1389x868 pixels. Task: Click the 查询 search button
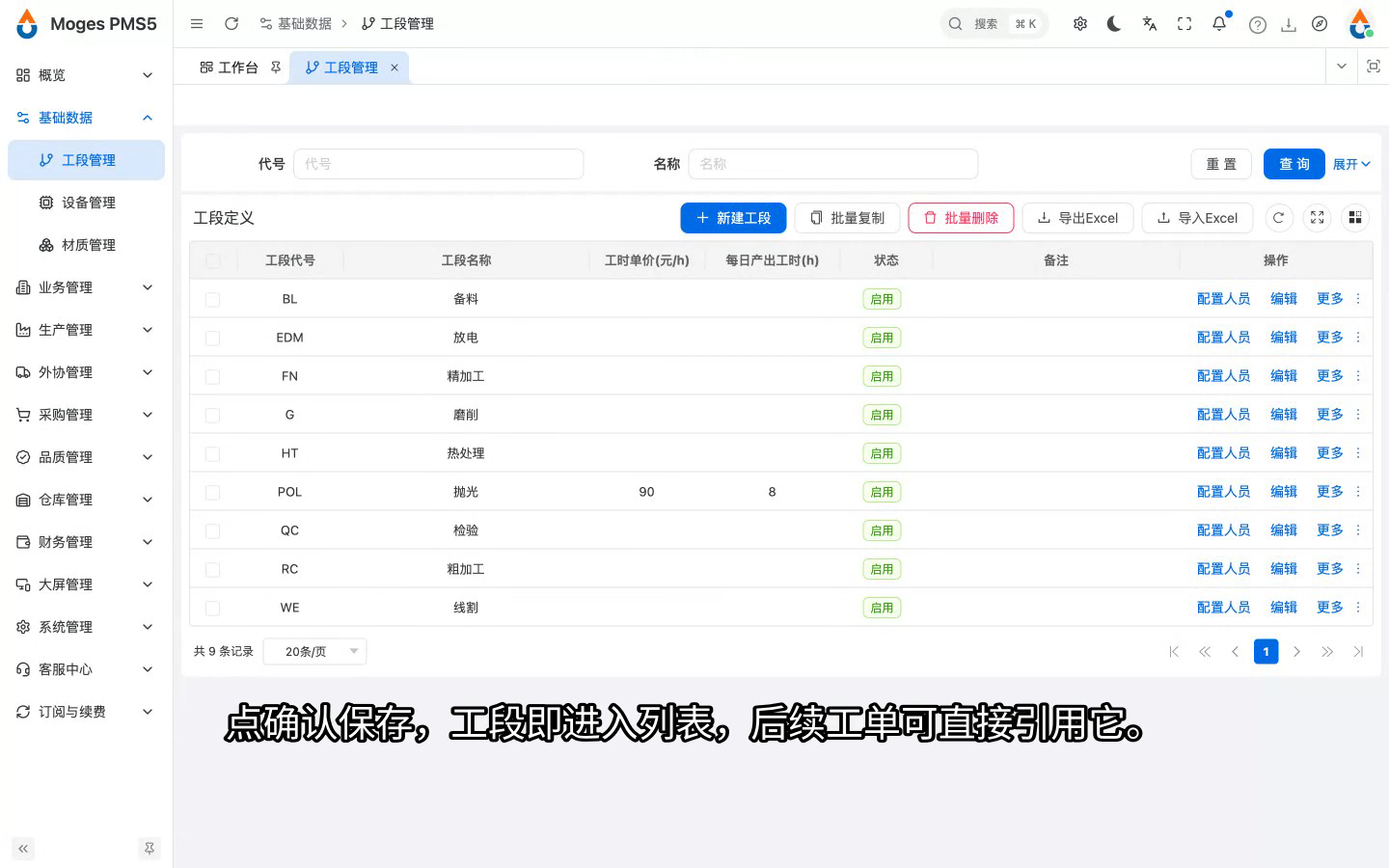click(1294, 164)
